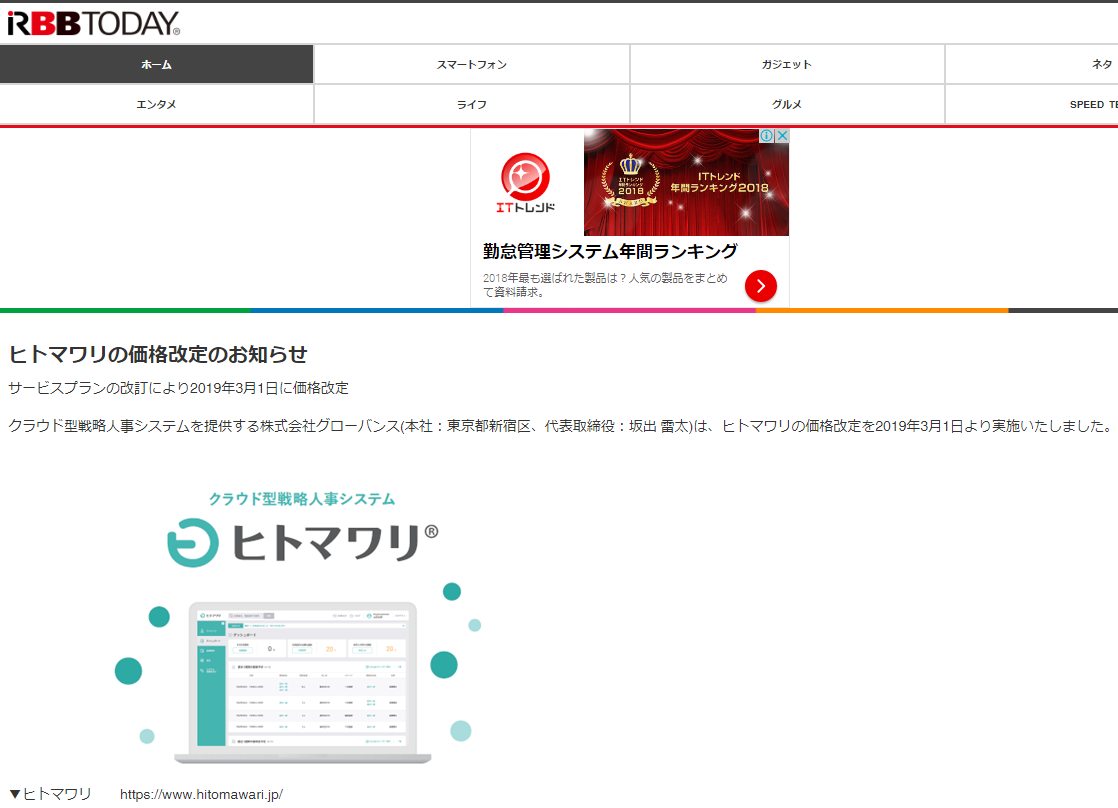1118x808 pixels.
Task: Navigate to the グルメ section
Action: click(787, 105)
